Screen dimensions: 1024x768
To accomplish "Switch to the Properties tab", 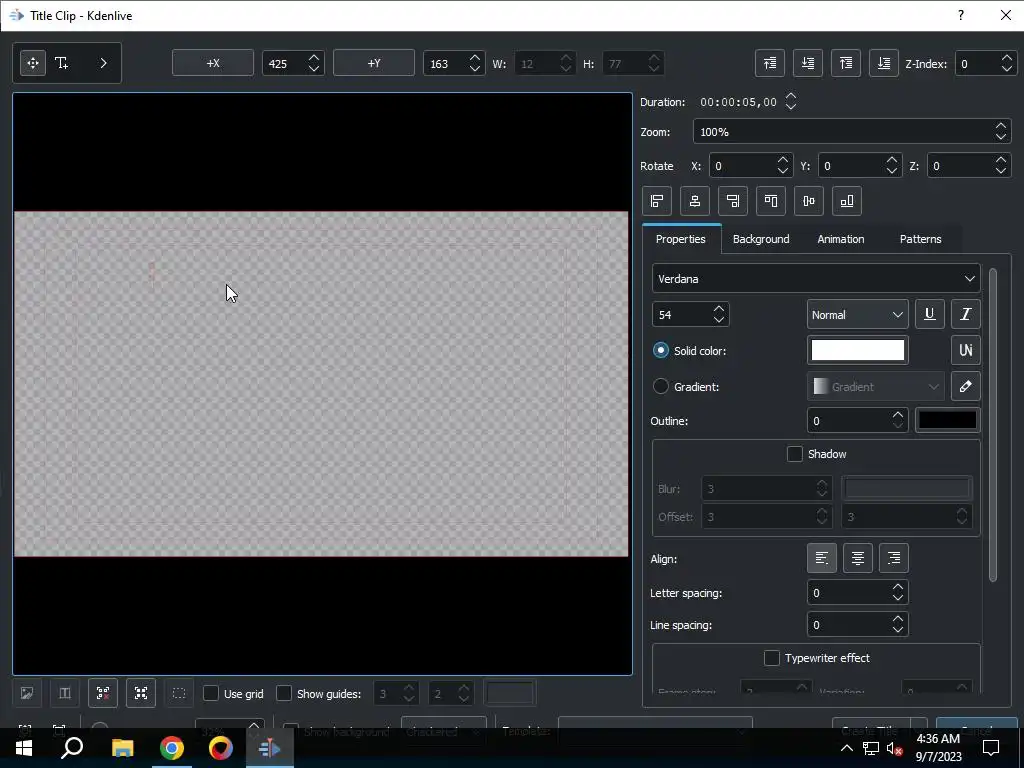I will click(680, 239).
